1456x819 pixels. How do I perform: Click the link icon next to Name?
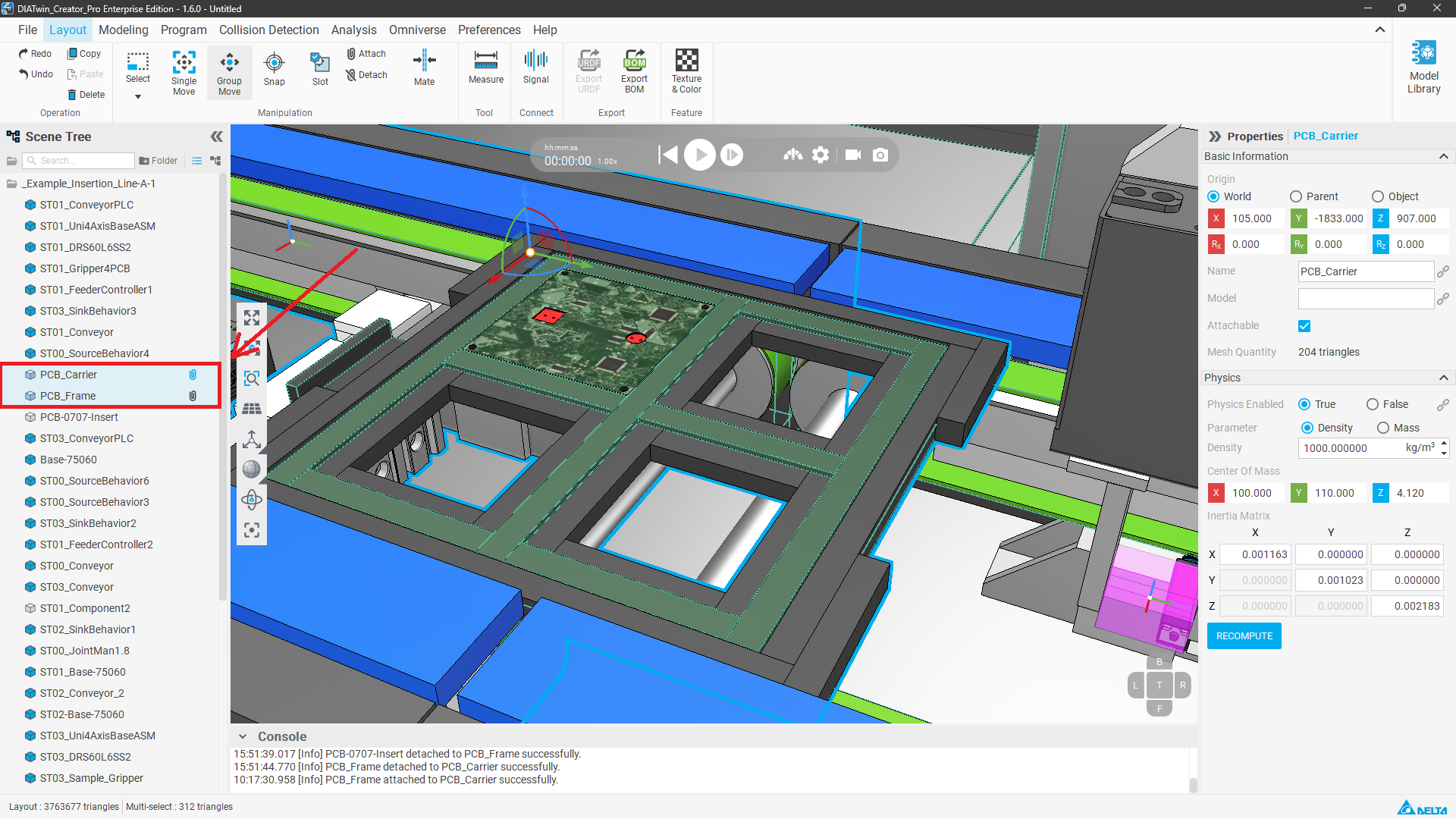(1443, 271)
